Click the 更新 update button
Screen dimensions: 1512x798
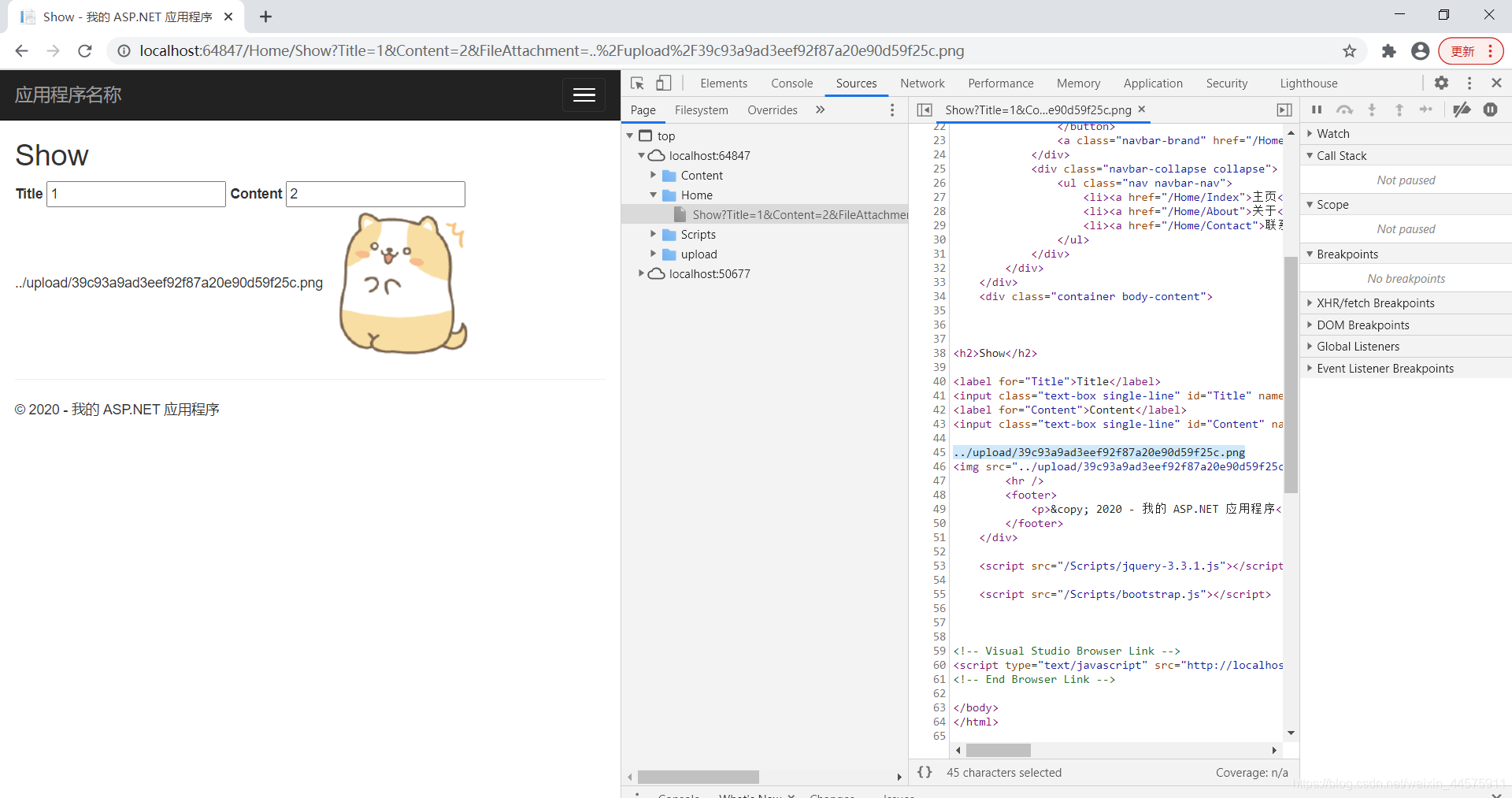click(x=1469, y=51)
